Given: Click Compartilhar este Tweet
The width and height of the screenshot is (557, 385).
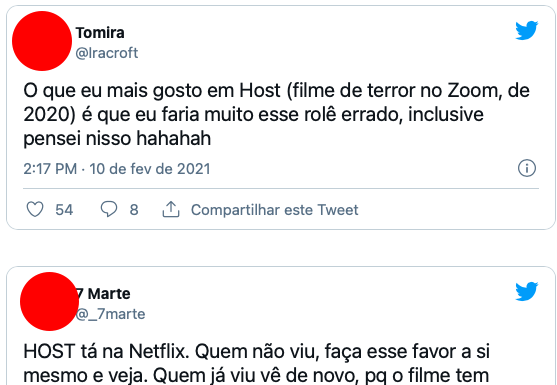Looking at the screenshot, I should [x=275, y=210].
